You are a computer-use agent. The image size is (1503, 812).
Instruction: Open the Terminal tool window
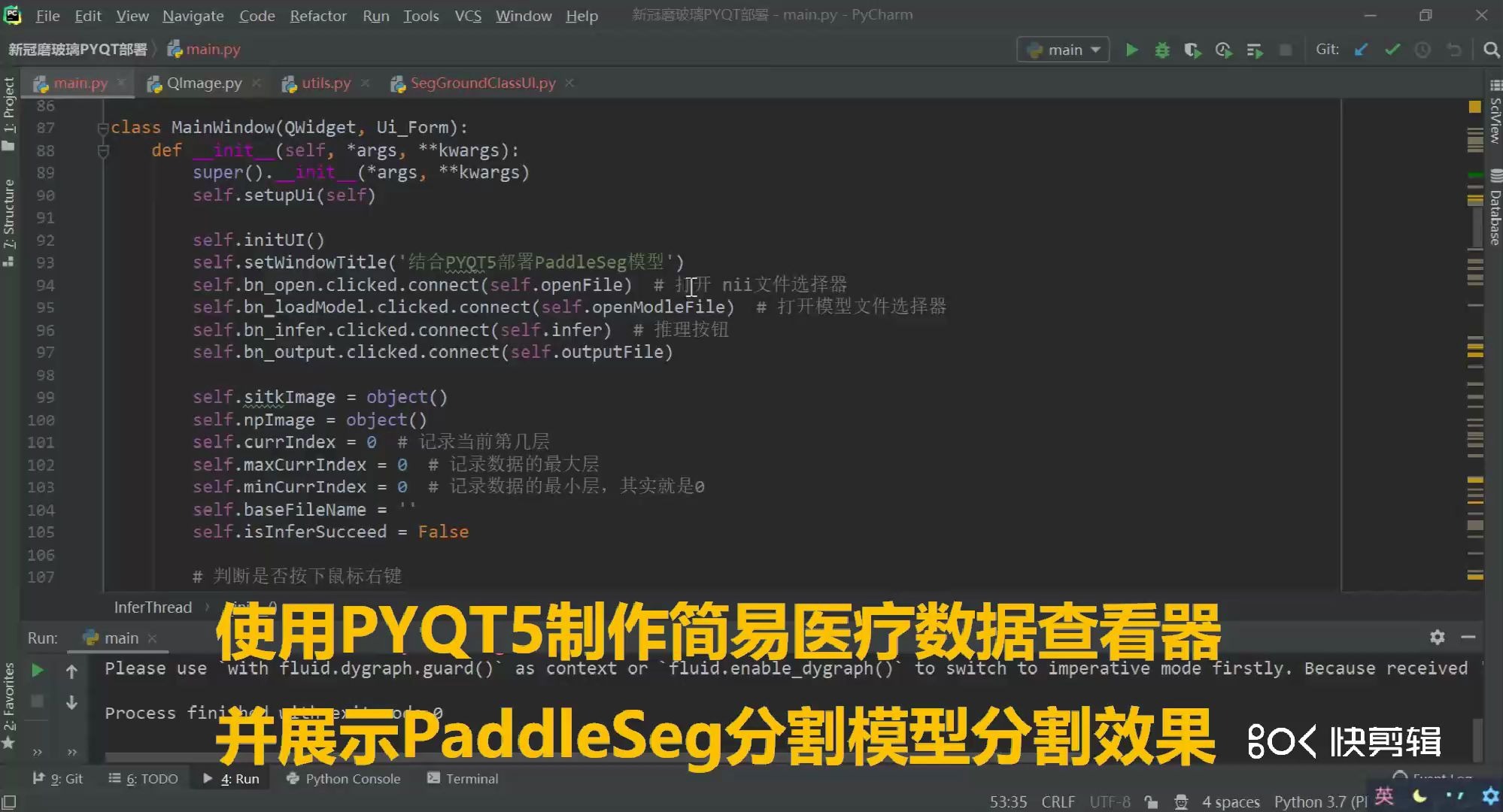[463, 779]
